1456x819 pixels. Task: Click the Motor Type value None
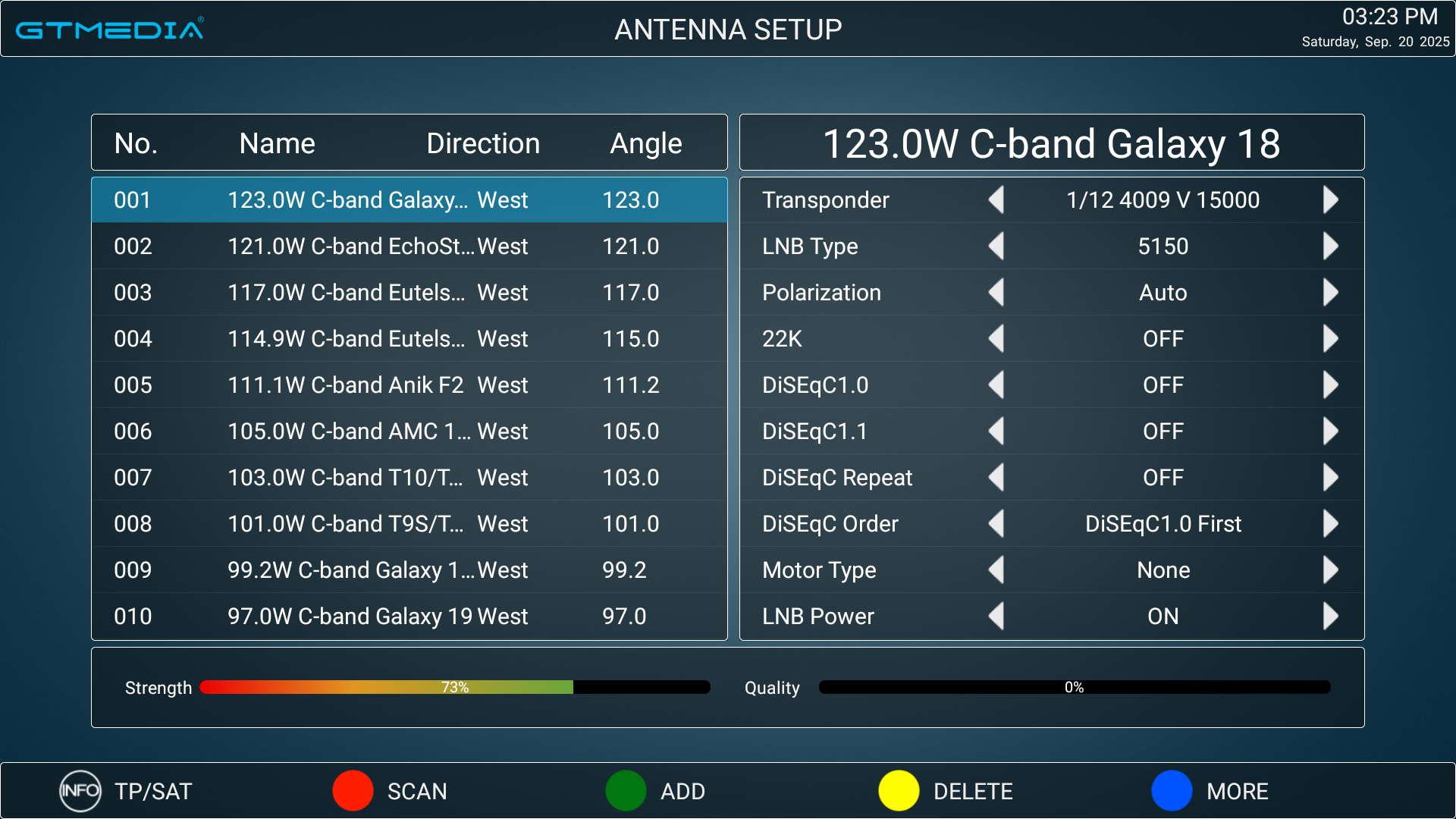click(1163, 570)
